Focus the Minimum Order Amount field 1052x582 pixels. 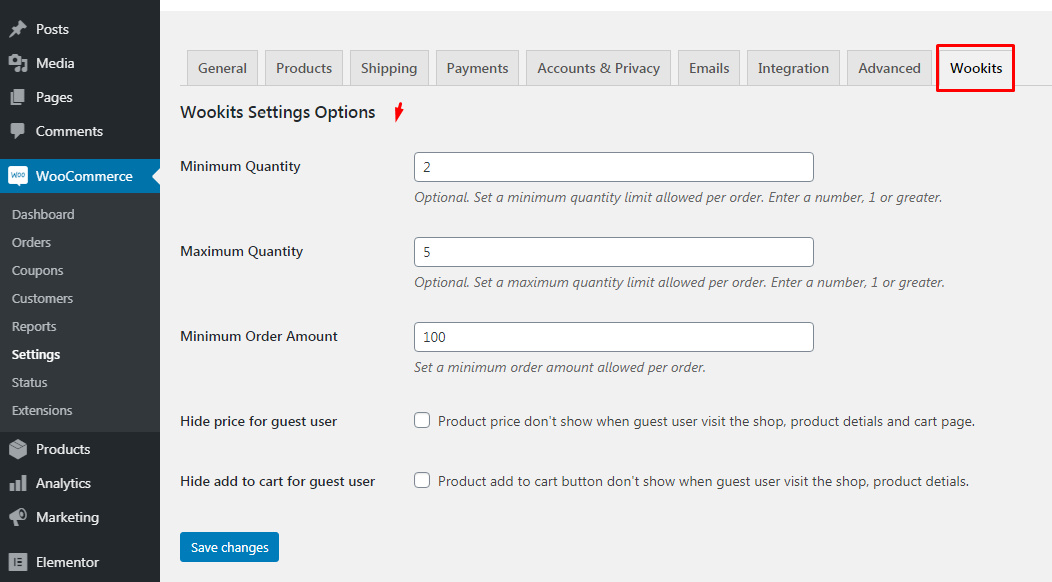[613, 337]
